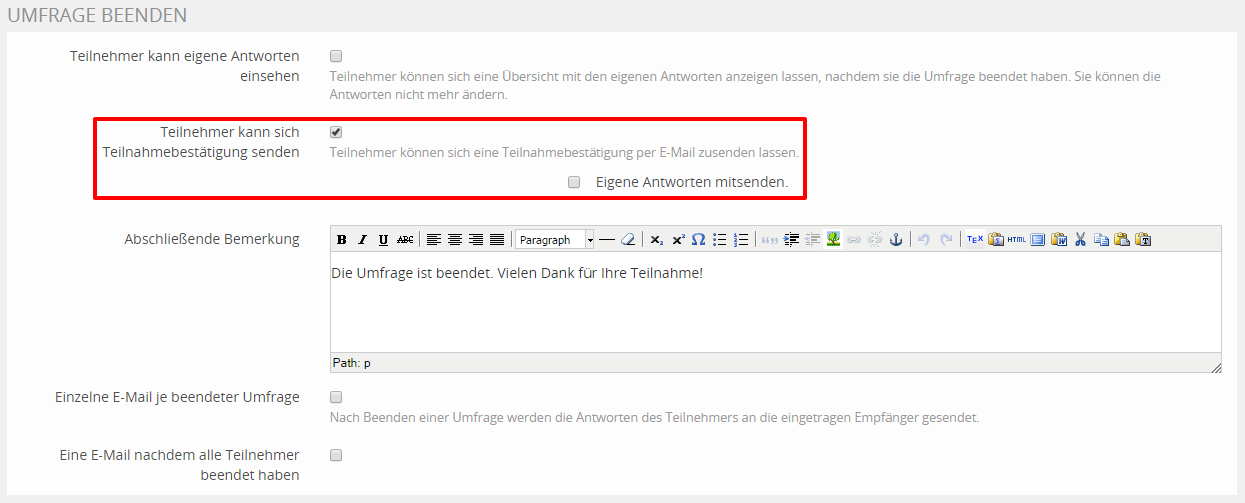This screenshot has width=1245, height=503.
Task: Edit HTML source of the remark
Action: click(x=1016, y=240)
